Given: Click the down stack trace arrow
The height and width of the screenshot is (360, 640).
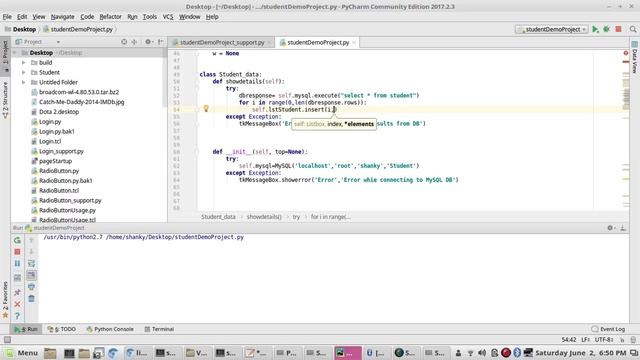Looking at the screenshot, I should [x=31, y=252].
